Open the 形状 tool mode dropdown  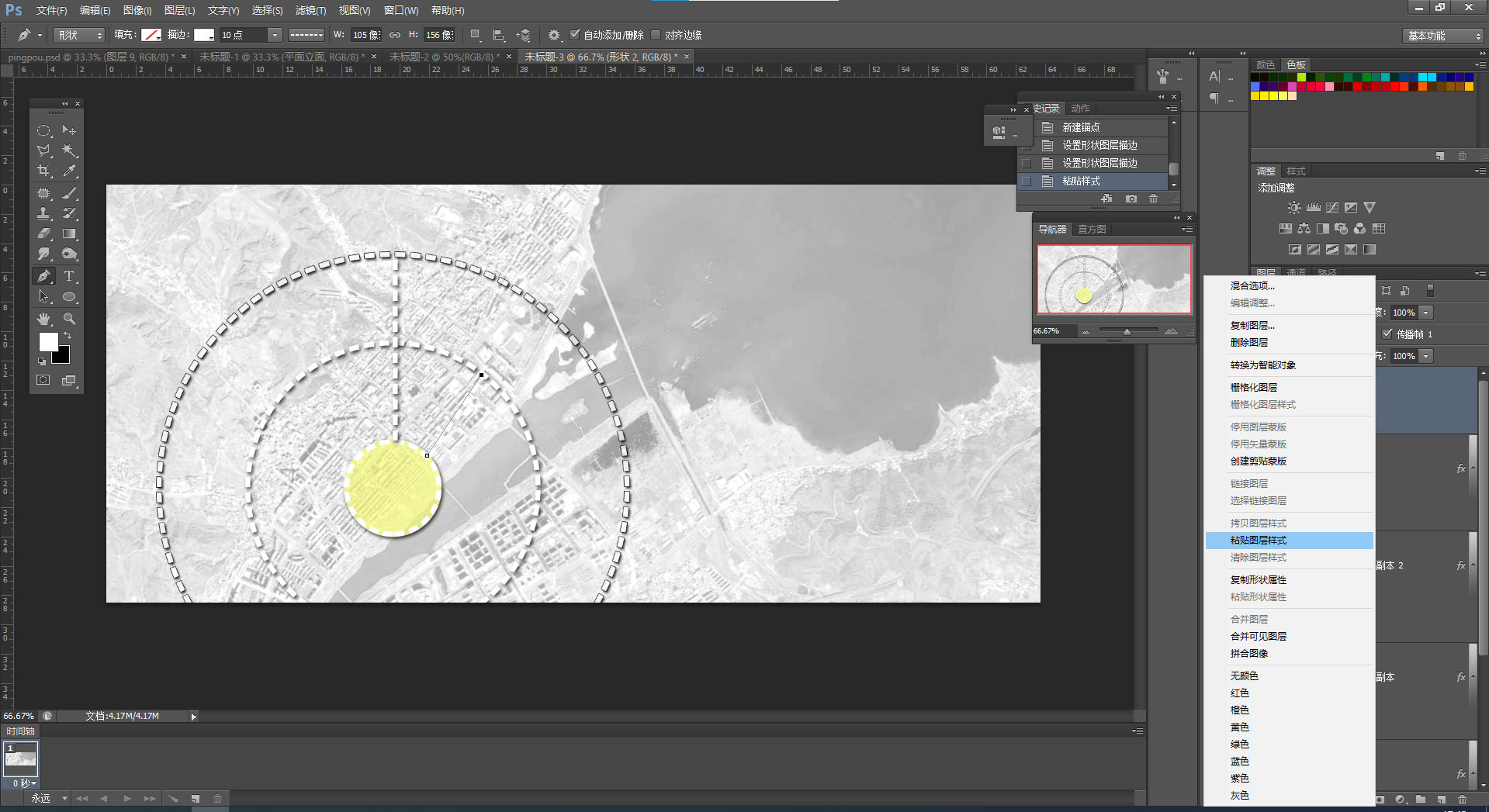pos(78,35)
